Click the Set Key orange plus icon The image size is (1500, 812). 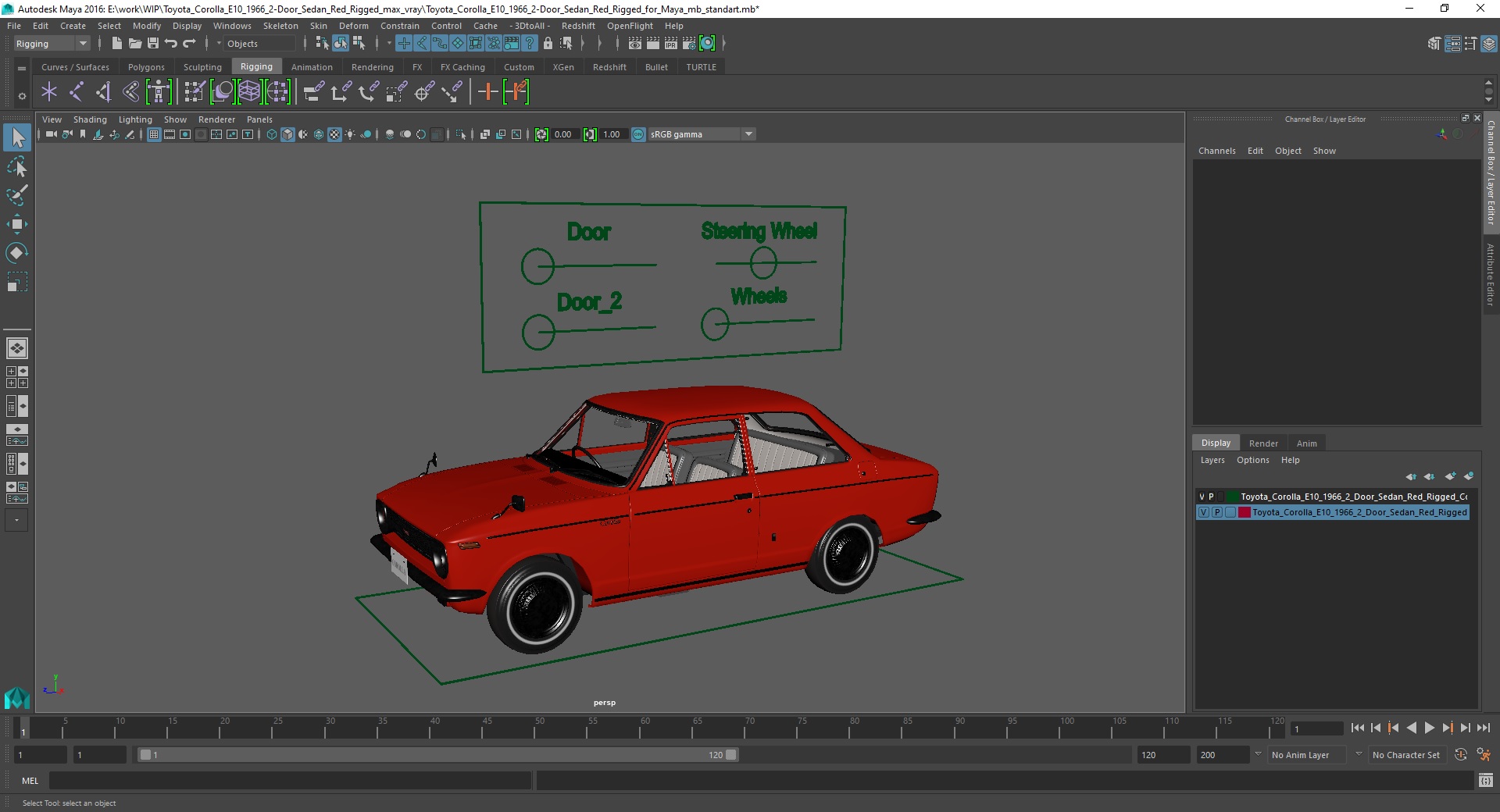[x=487, y=92]
